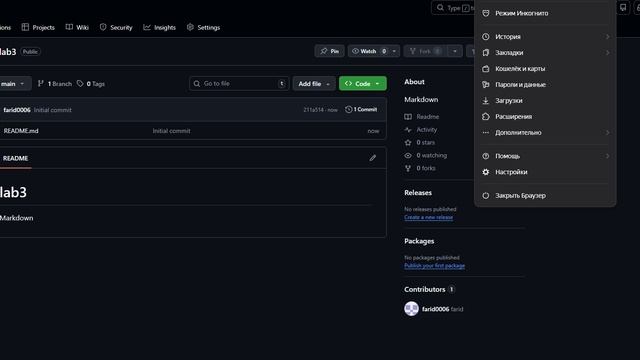
Task: Click the power icon beside Закрыть Браузер
Action: tap(486, 196)
